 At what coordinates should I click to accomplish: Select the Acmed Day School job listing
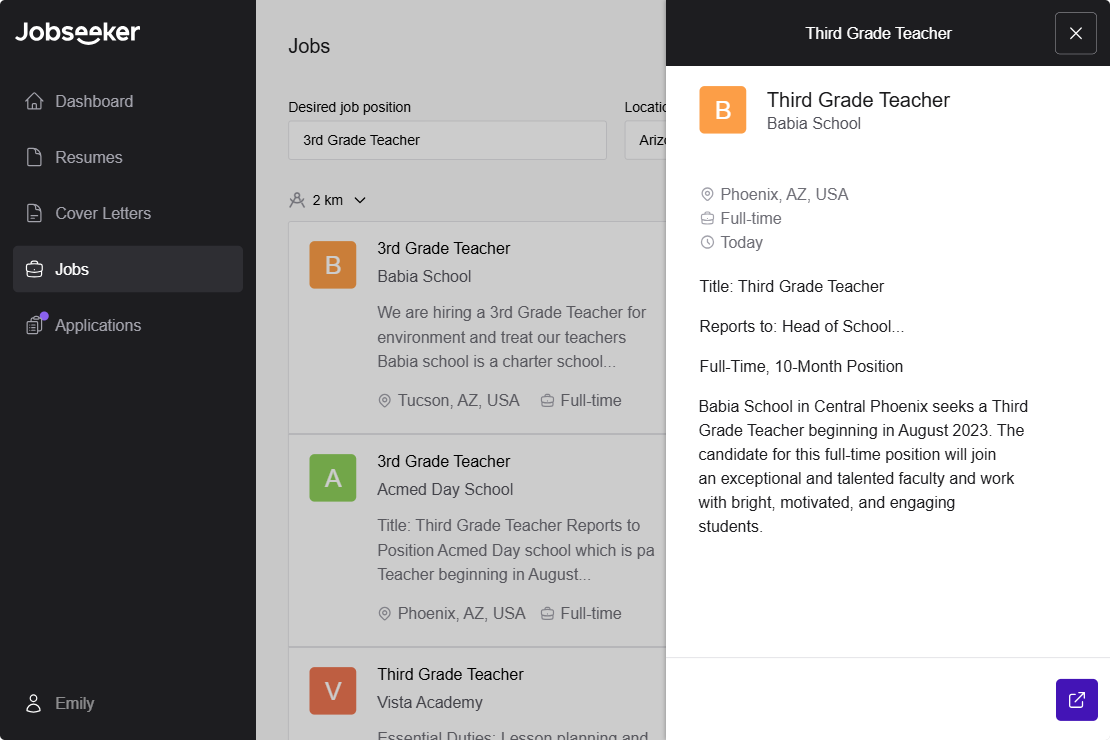pyautogui.click(x=477, y=539)
